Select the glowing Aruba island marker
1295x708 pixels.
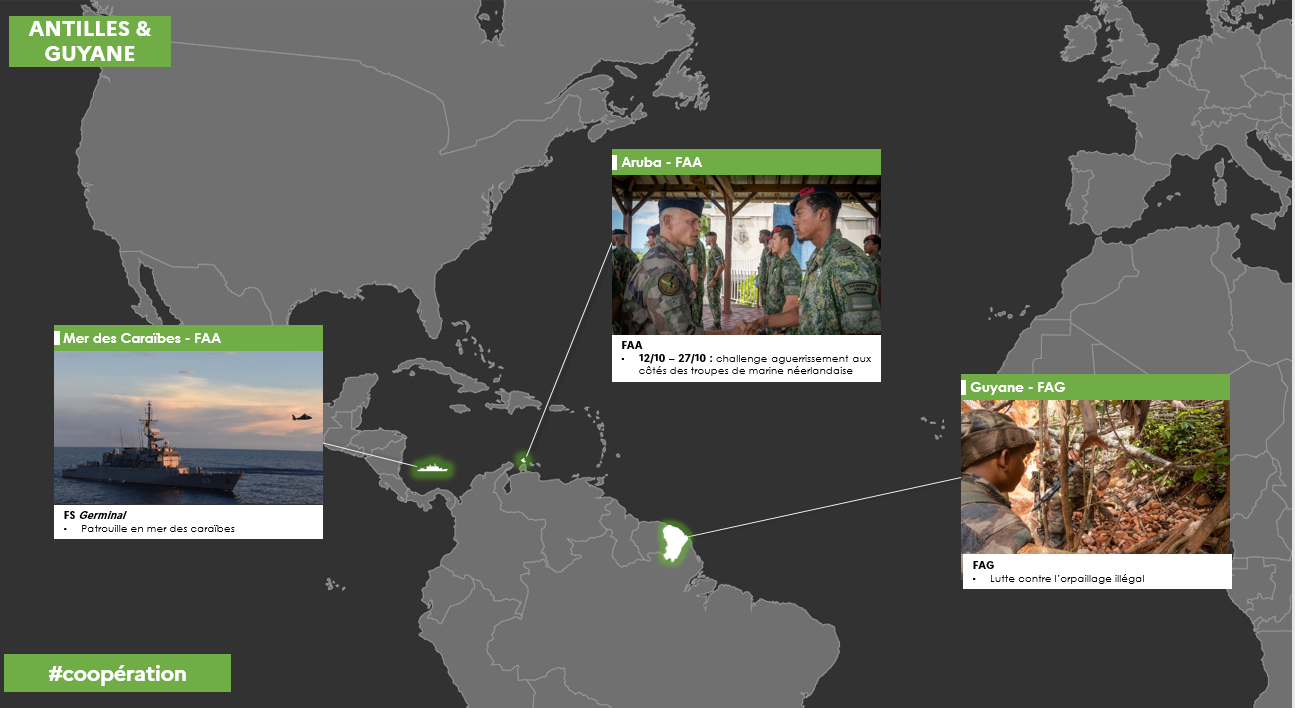(525, 461)
